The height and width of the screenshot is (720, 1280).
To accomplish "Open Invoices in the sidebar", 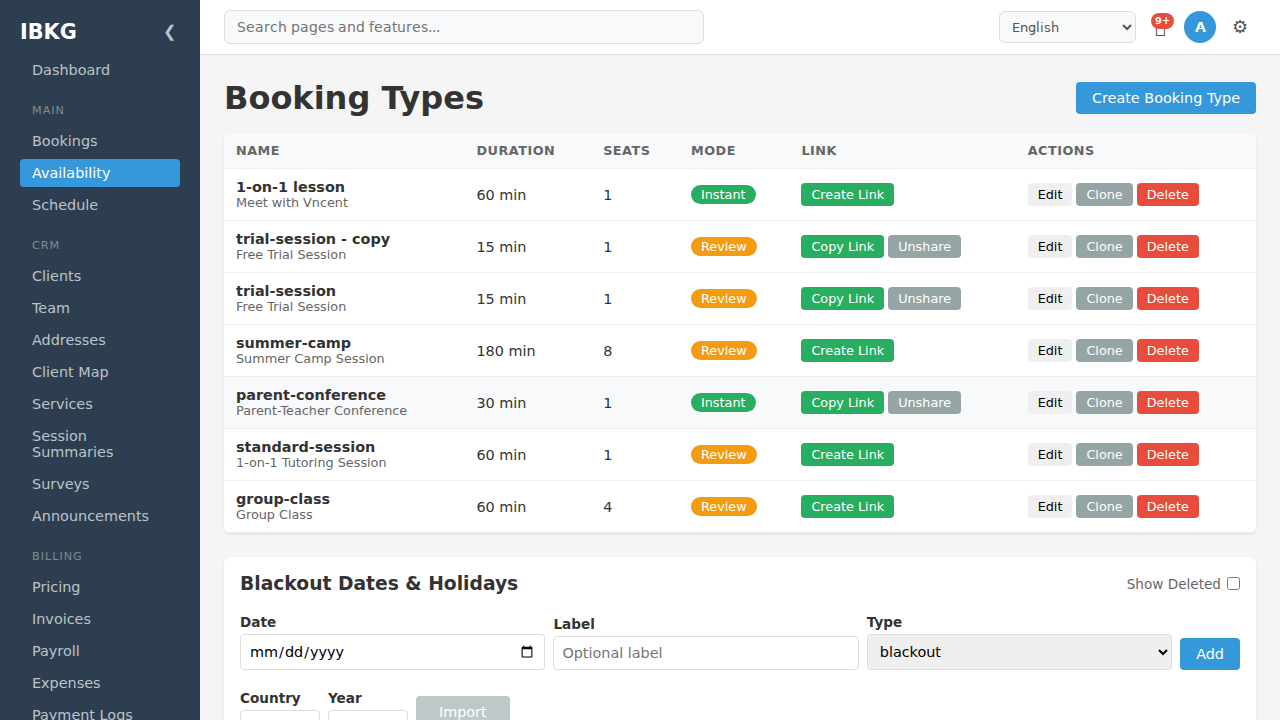I will point(100,619).
